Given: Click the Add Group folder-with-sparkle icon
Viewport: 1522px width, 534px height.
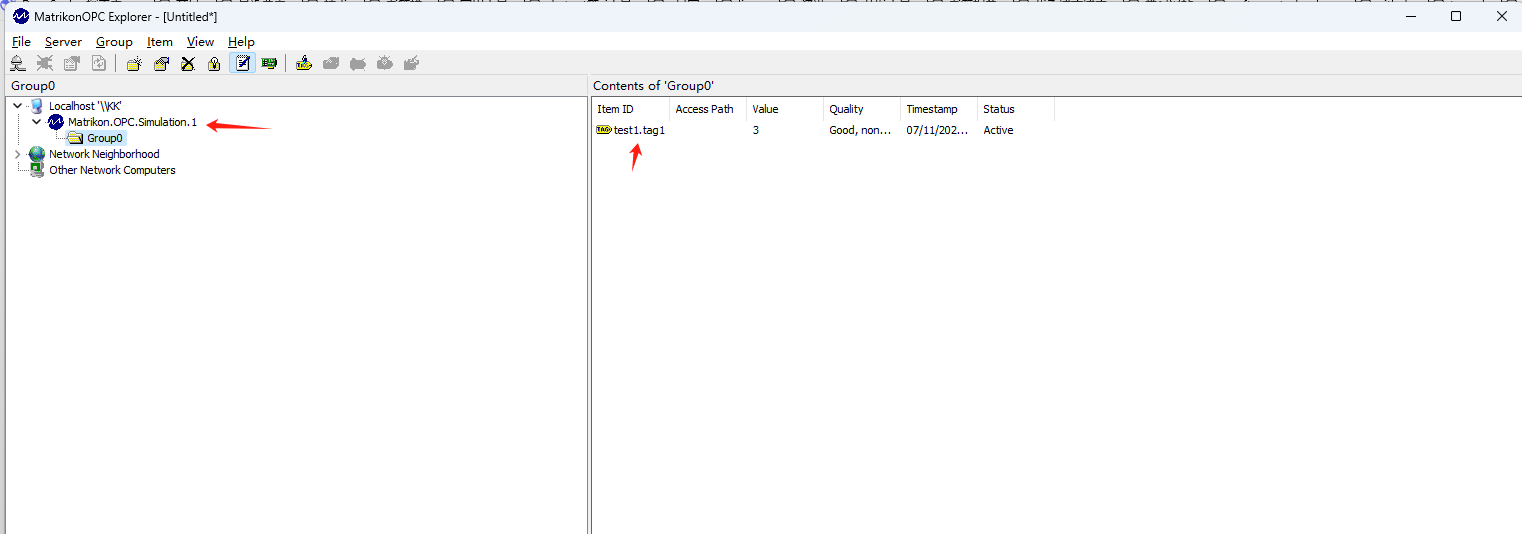Looking at the screenshot, I should (x=134, y=63).
